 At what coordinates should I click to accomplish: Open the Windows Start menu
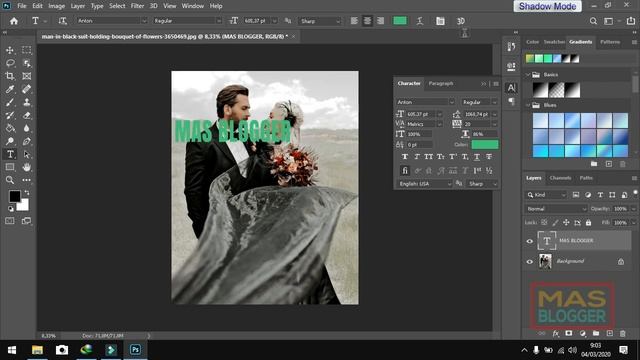[12, 350]
